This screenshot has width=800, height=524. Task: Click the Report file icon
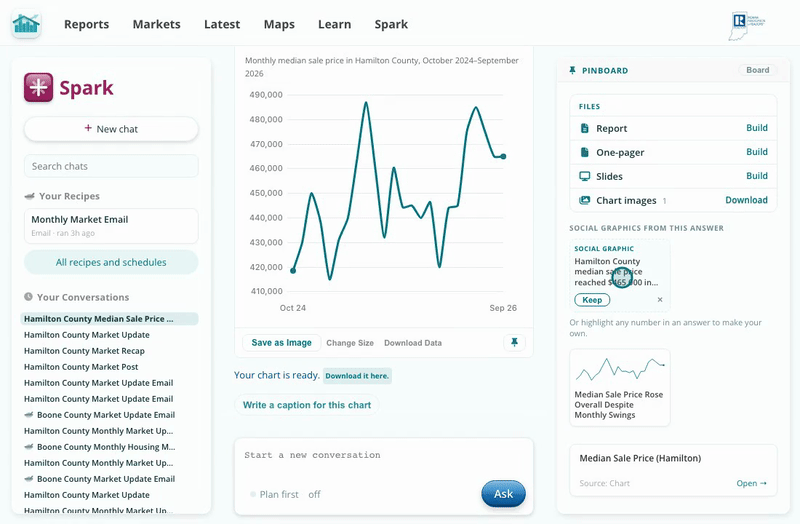click(x=585, y=128)
